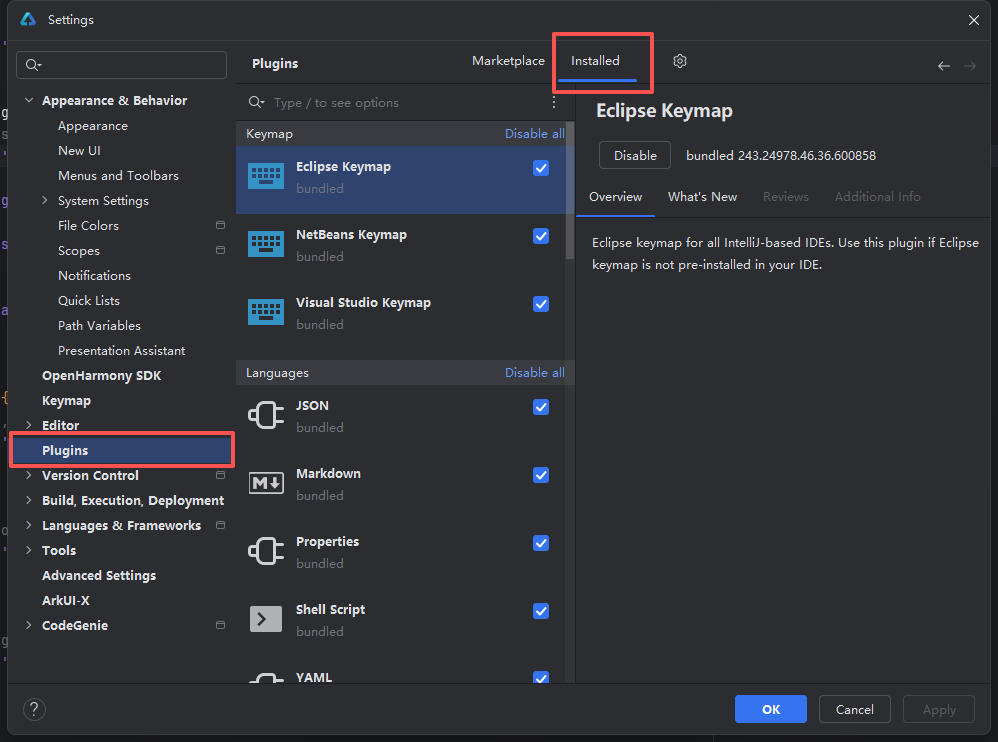998x742 pixels.
Task: Click the magnifier icon in settings search
Action: [x=32, y=65]
